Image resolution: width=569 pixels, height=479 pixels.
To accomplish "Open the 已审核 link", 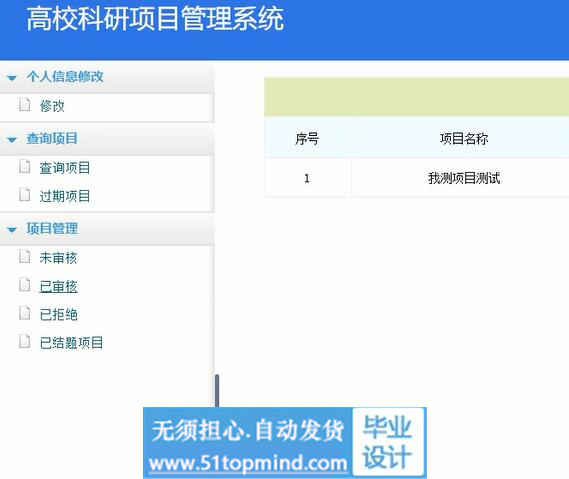I will (x=58, y=286).
